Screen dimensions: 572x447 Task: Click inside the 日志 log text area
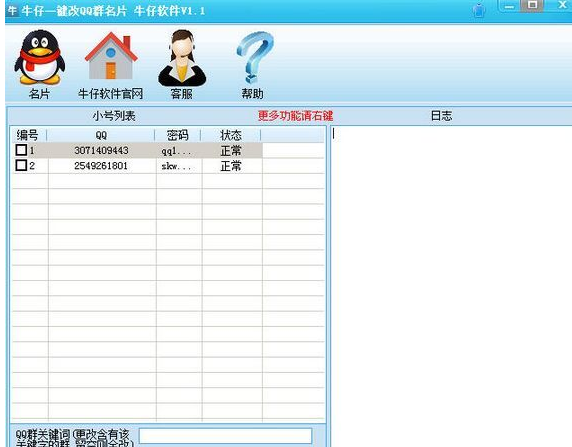(x=451, y=286)
